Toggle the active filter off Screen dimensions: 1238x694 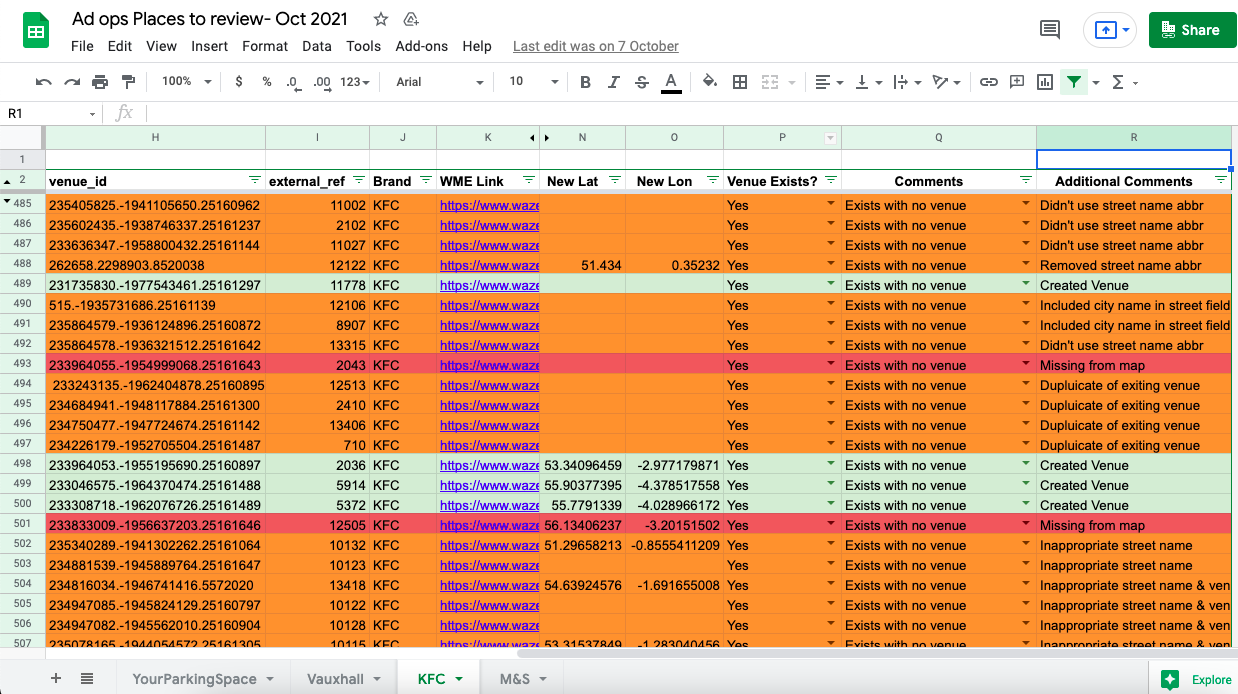coord(1074,81)
